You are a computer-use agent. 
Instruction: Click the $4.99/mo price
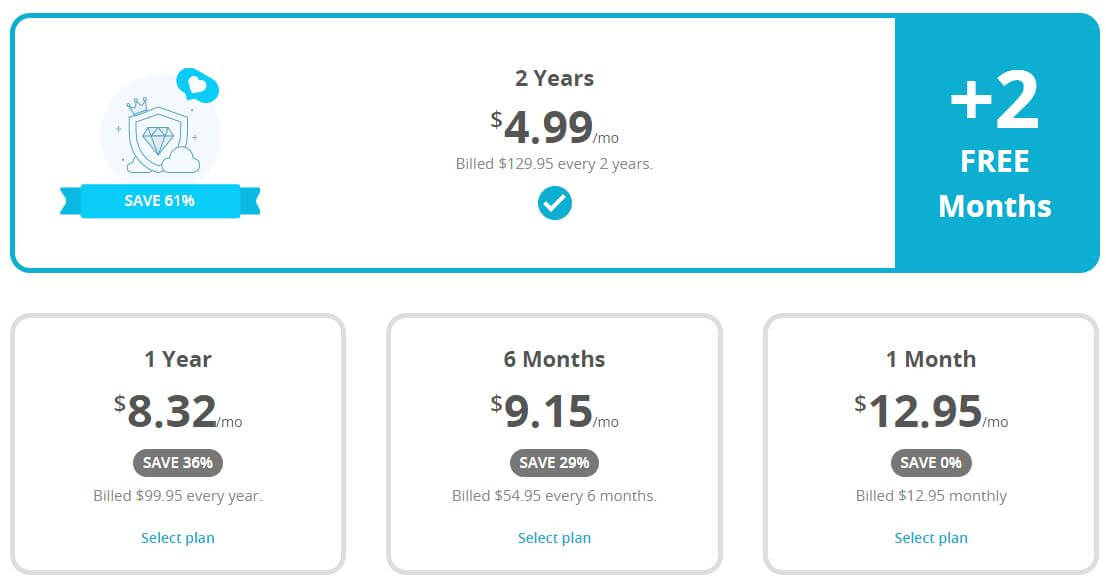click(554, 127)
